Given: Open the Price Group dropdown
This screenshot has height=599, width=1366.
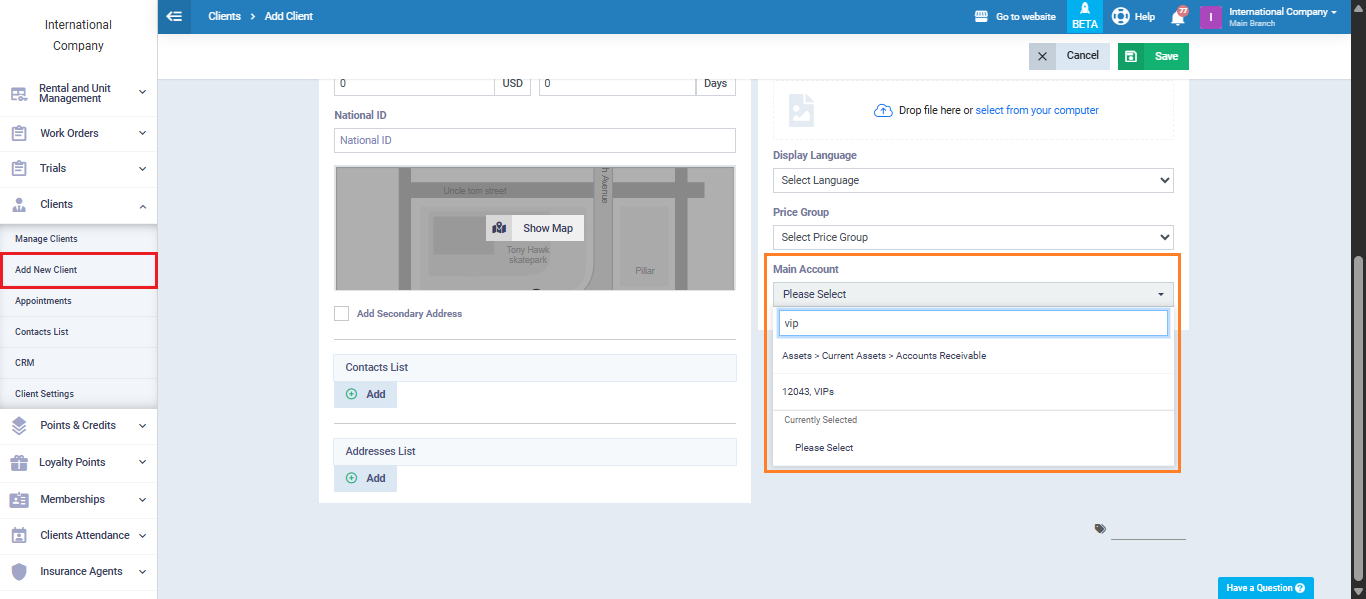Looking at the screenshot, I should (972, 237).
